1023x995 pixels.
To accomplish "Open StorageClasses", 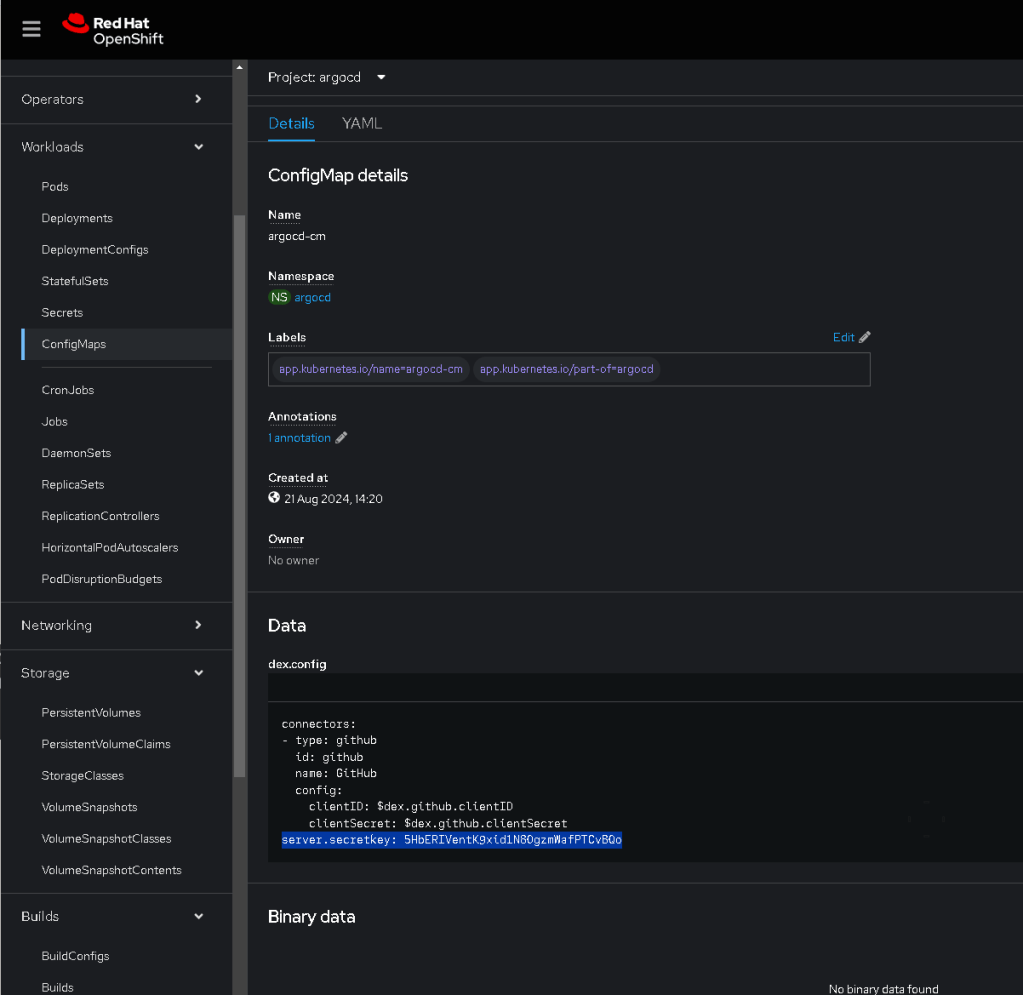I will click(83, 776).
